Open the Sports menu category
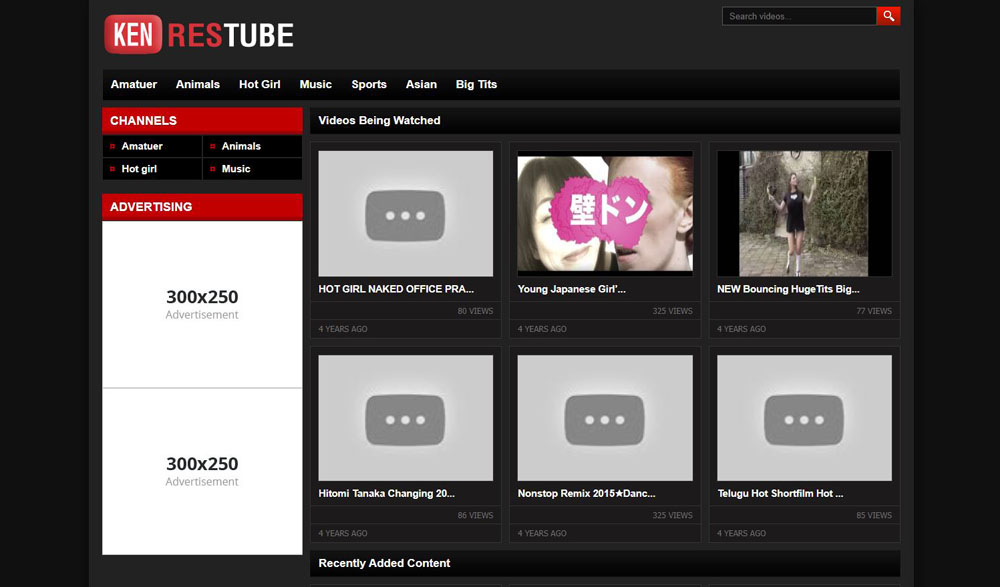Screen dimensions: 1000x587 (x=369, y=84)
